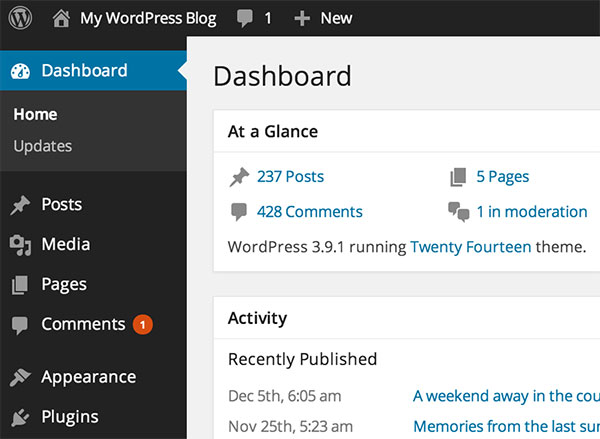600x439 pixels.
Task: Open Posts in the sidebar
Action: click(62, 204)
